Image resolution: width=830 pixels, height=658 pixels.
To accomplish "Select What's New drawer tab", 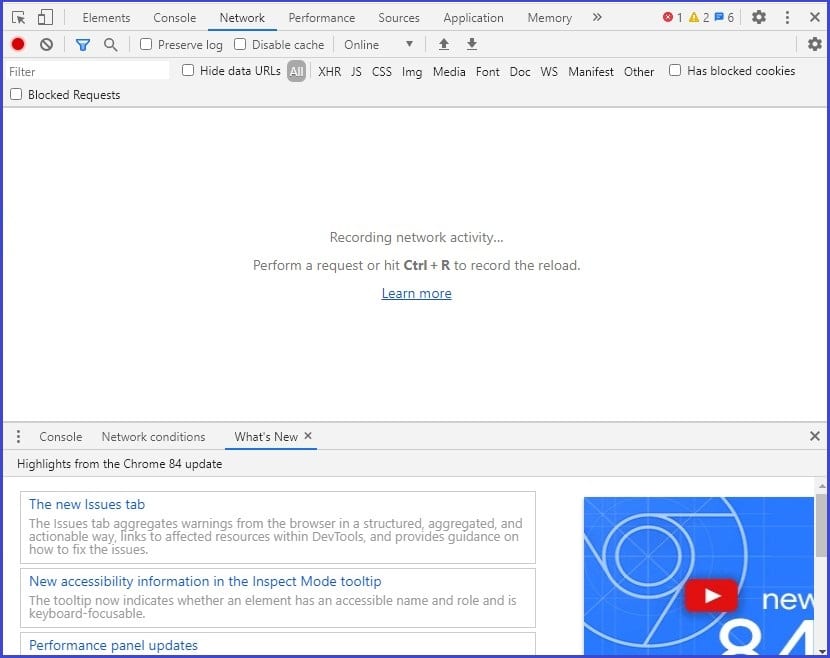I will [266, 437].
